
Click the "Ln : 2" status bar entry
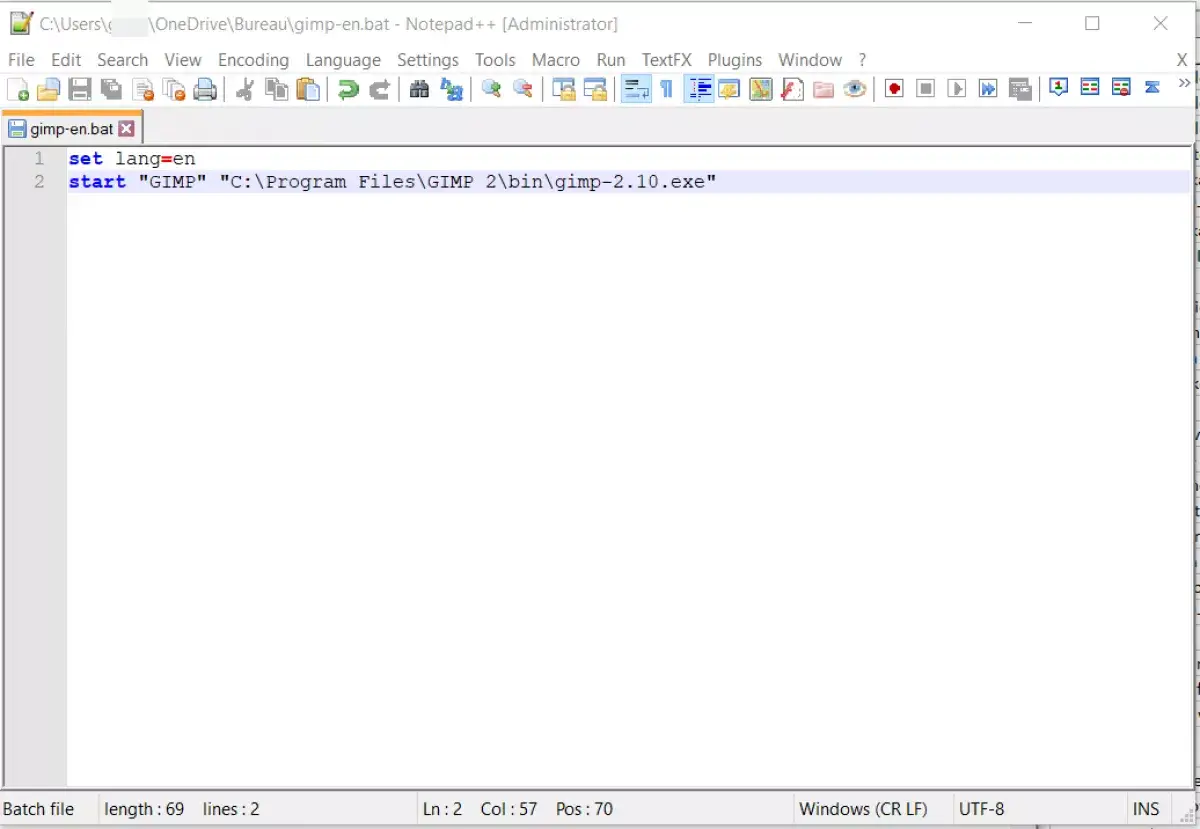tap(442, 809)
